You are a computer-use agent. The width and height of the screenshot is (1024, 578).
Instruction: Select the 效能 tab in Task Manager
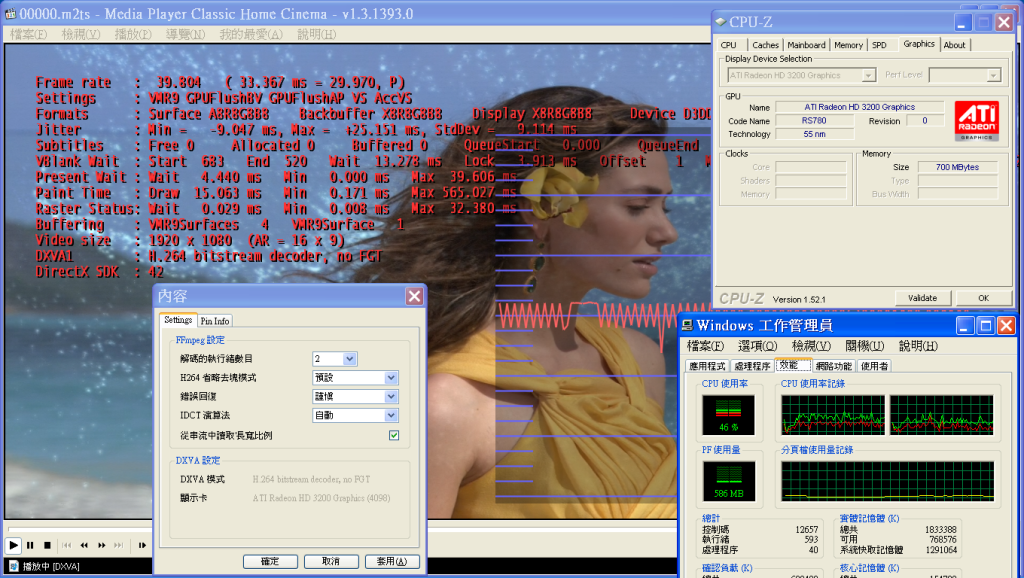793,365
